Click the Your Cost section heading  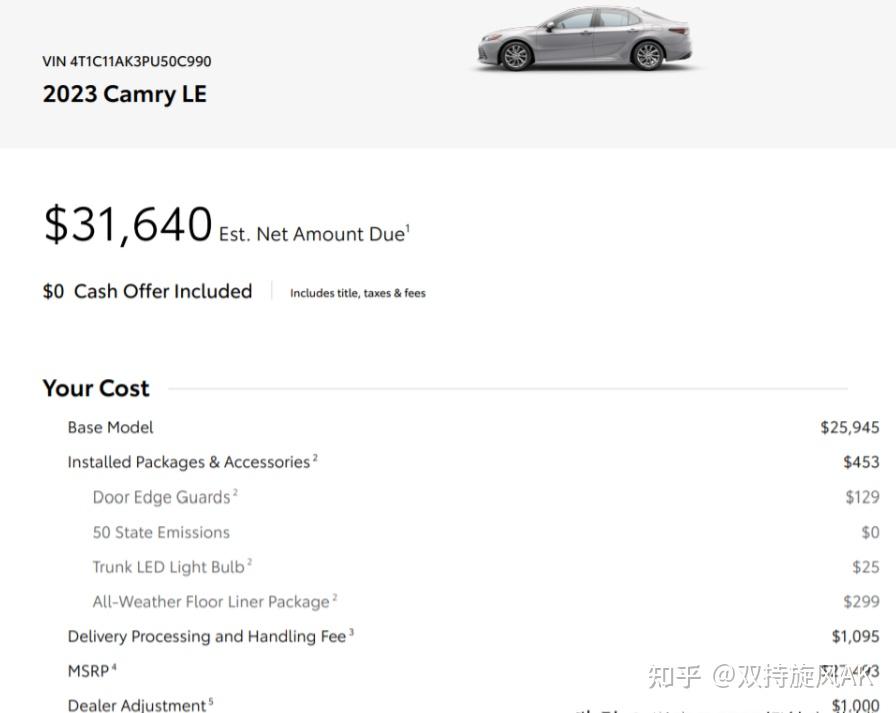tap(96, 388)
